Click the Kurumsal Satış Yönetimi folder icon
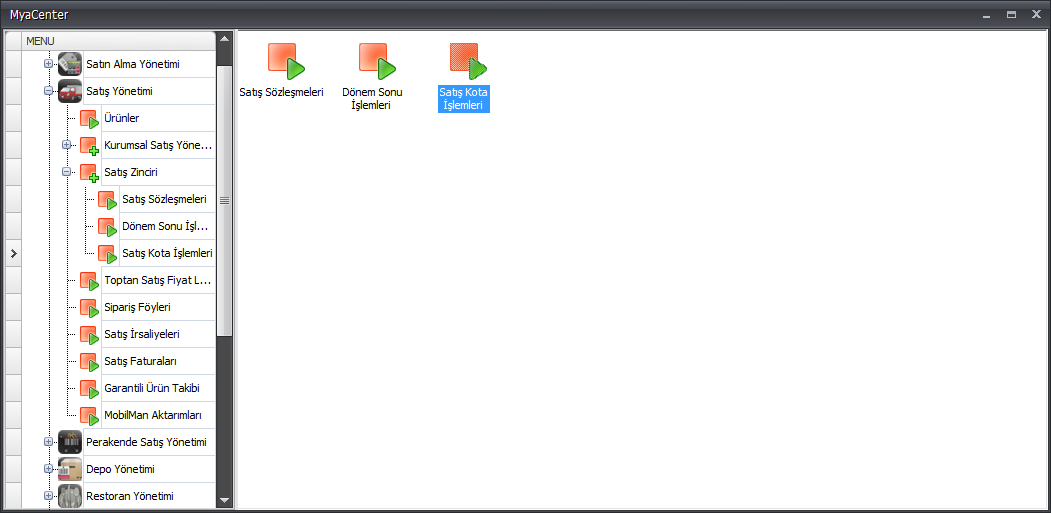The width and height of the screenshot is (1051, 513). [x=89, y=146]
